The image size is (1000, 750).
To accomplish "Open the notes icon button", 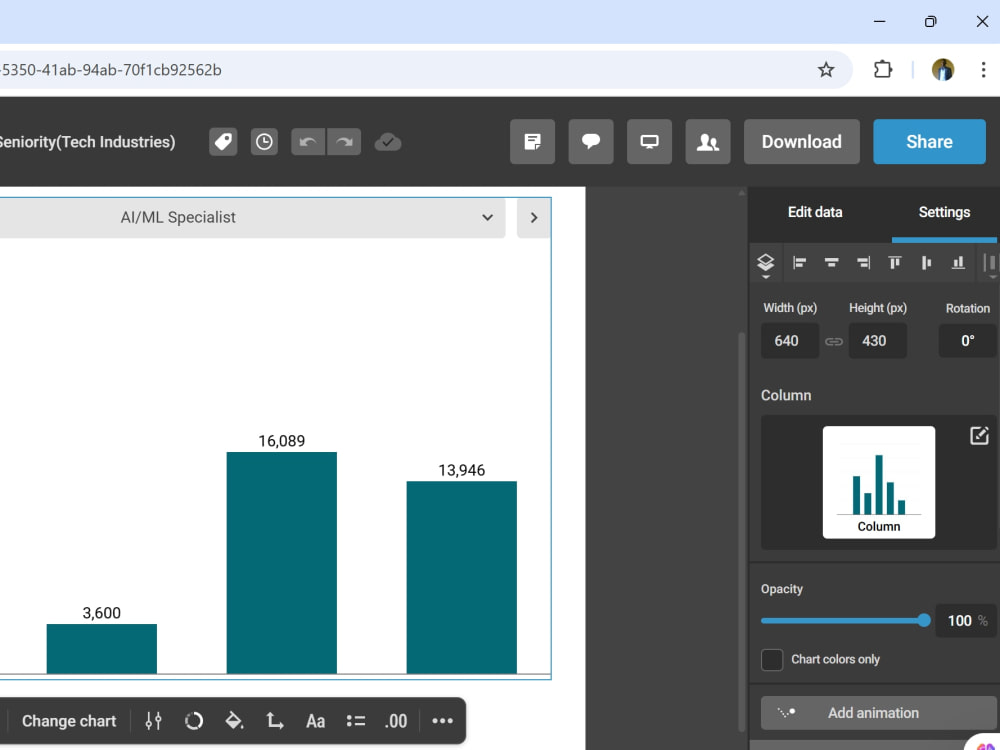I will pyautogui.click(x=533, y=142).
